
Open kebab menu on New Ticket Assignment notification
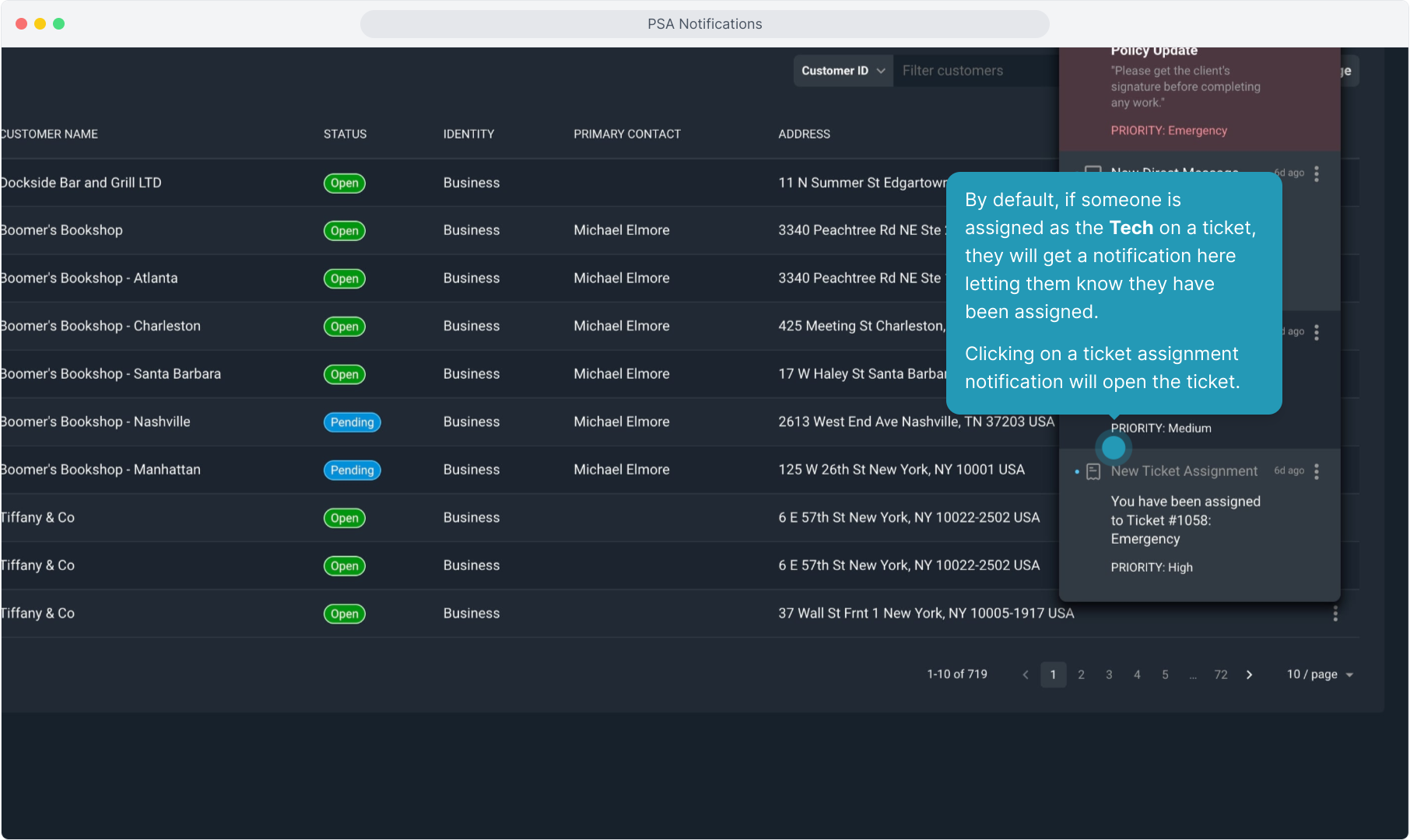tap(1316, 471)
